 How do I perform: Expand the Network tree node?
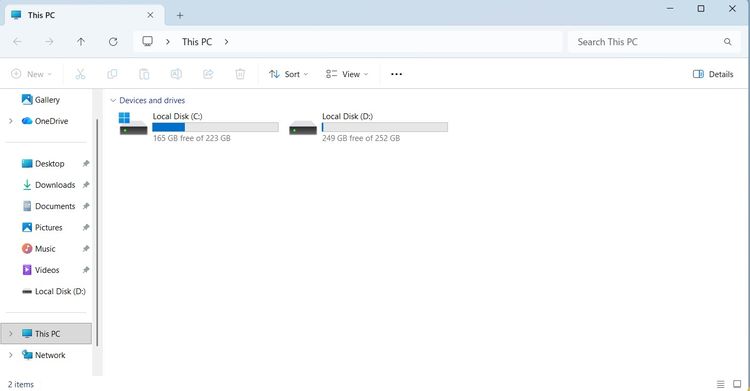click(x=11, y=355)
